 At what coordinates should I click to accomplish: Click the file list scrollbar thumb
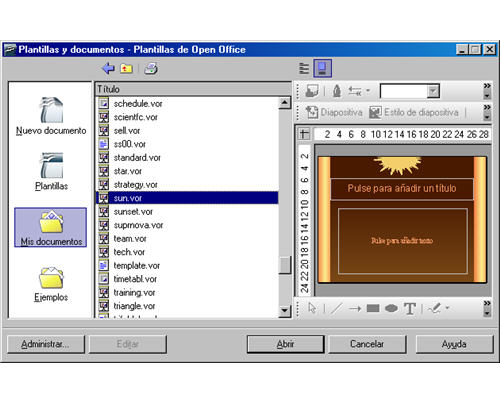(285, 265)
